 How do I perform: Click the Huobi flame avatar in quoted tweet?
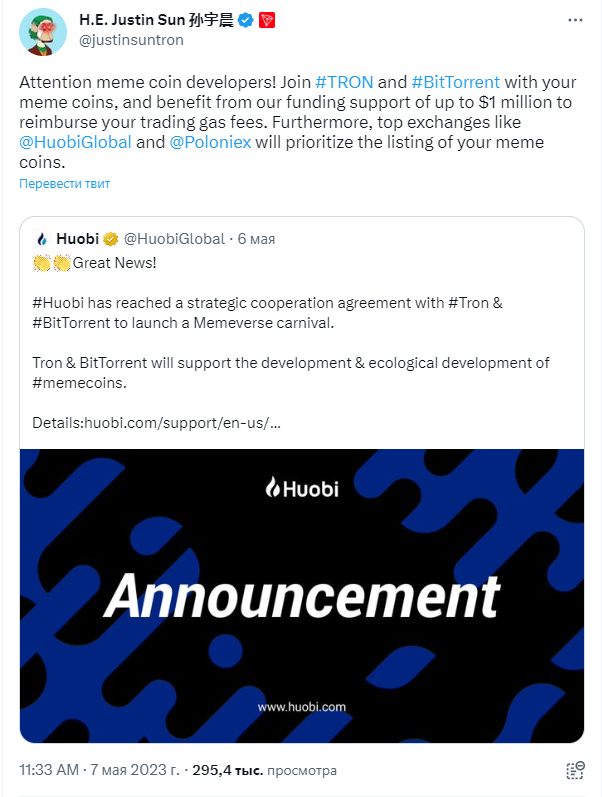coord(41,239)
